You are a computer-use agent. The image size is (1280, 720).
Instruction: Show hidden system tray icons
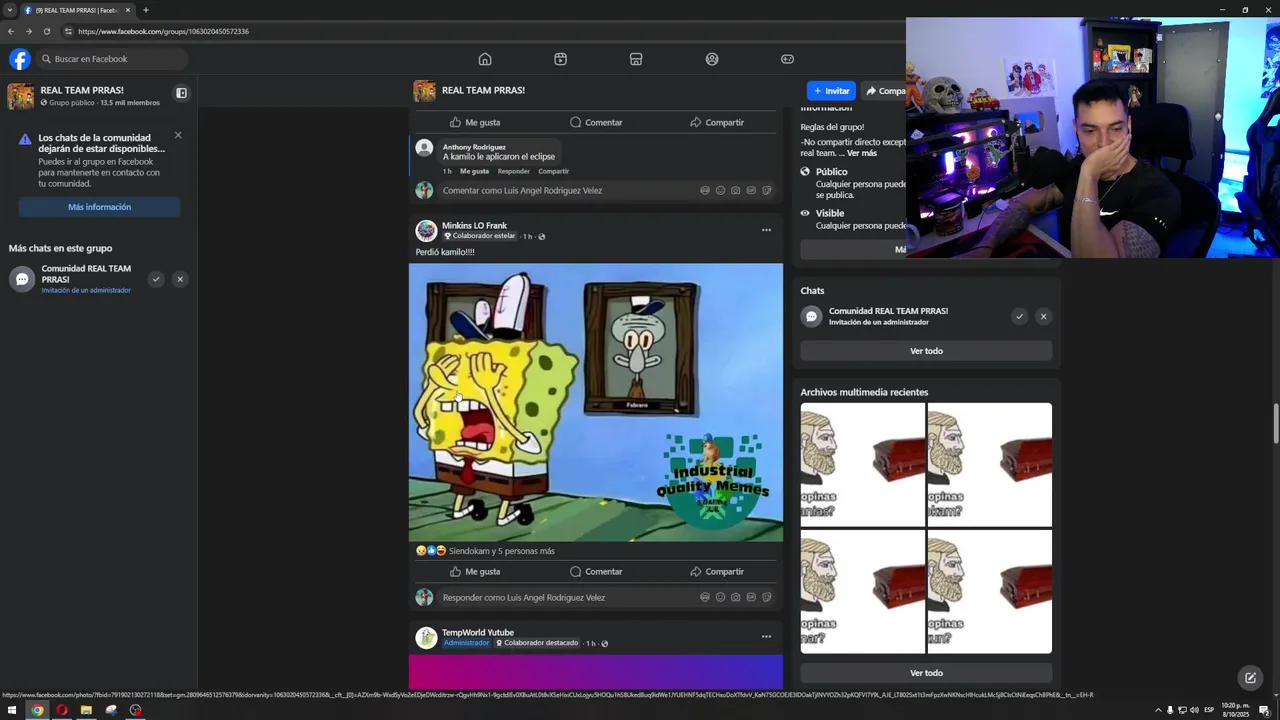pyautogui.click(x=1158, y=710)
